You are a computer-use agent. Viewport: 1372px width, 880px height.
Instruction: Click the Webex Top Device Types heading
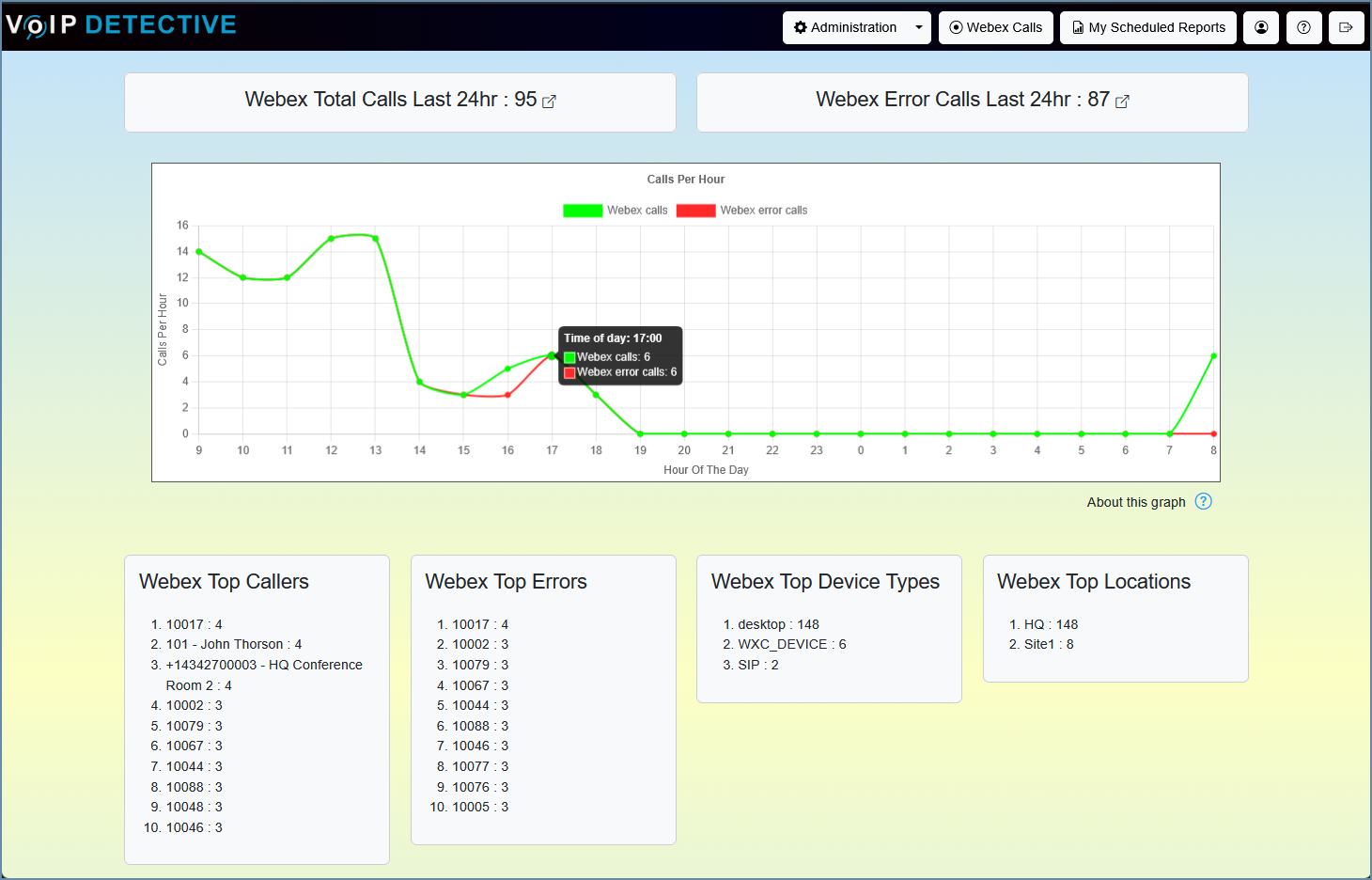coord(825,582)
